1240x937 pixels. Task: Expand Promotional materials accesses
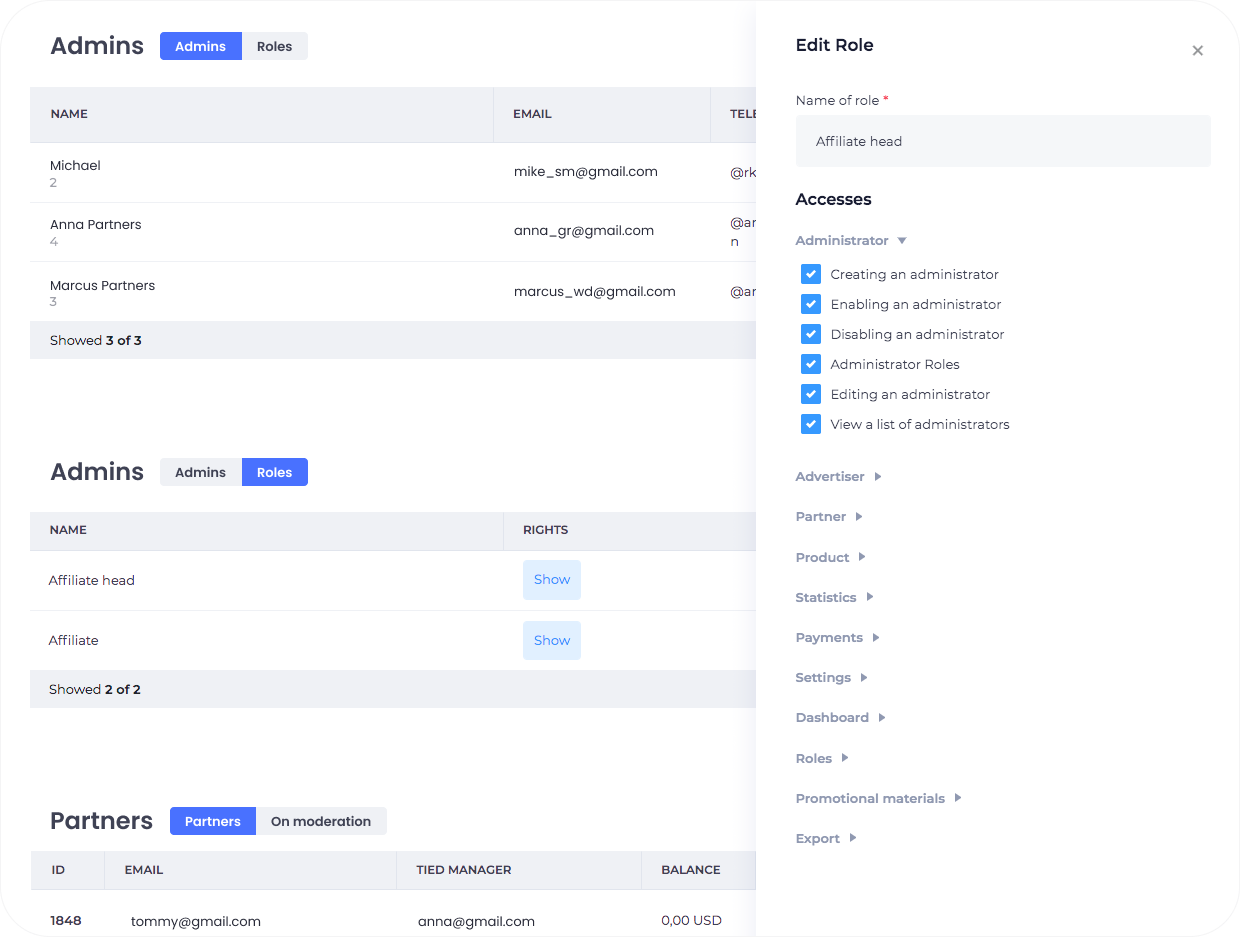tap(878, 798)
